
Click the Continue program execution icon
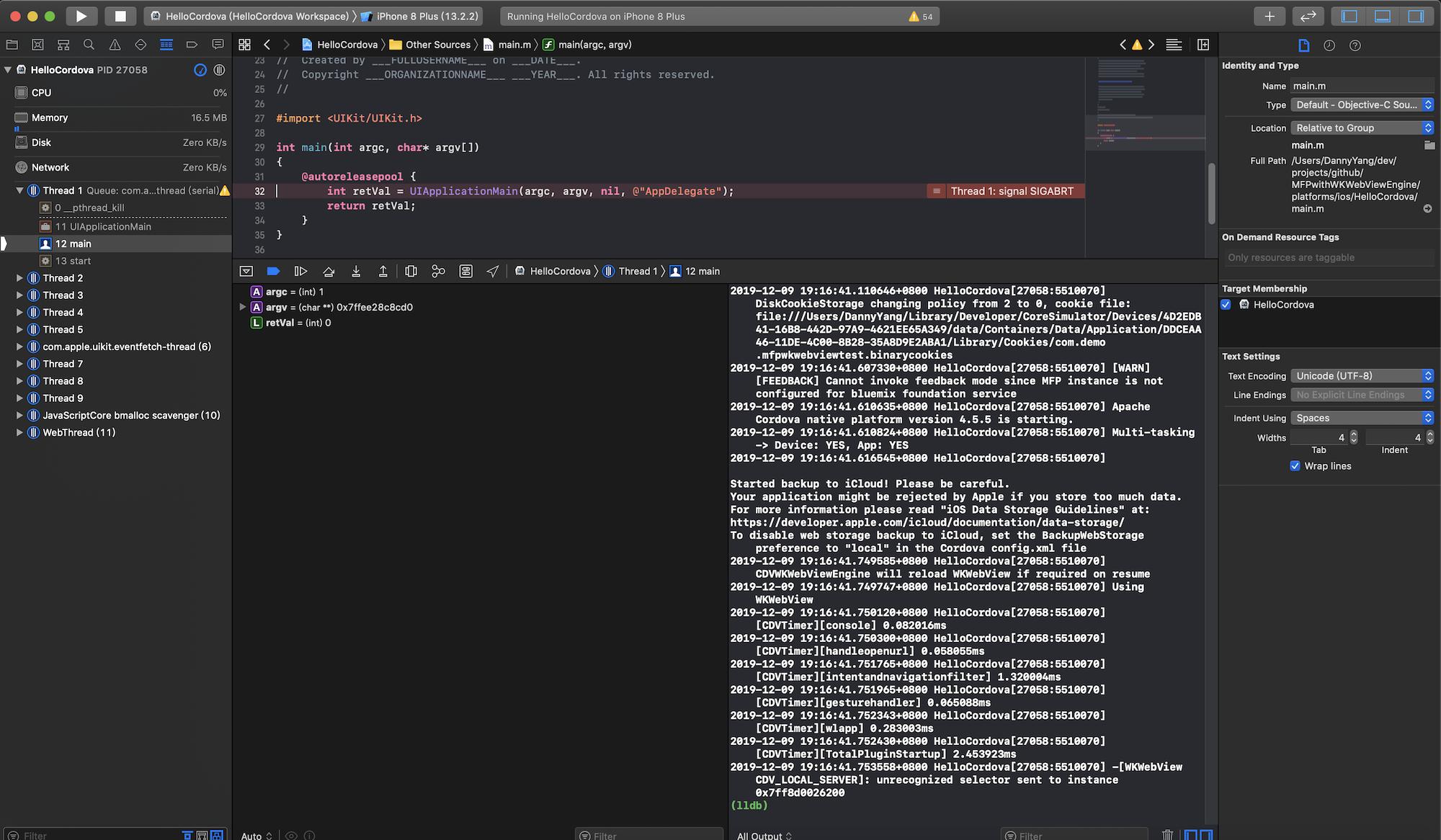tap(300, 272)
